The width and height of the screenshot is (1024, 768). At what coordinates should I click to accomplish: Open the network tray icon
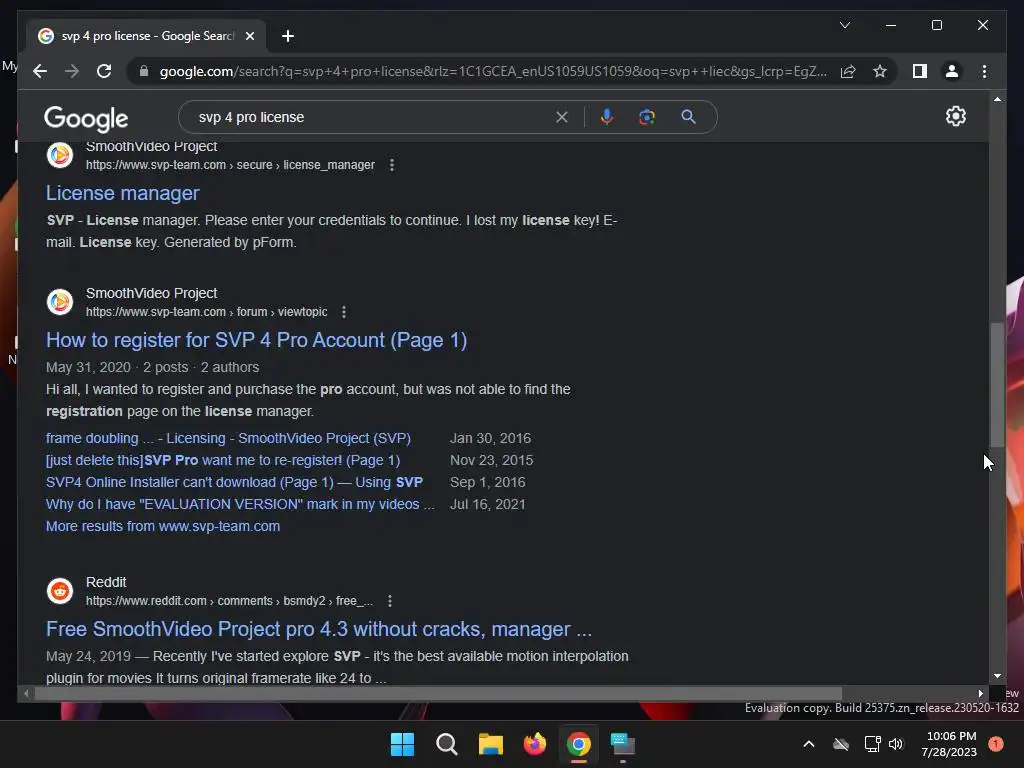[x=872, y=744]
